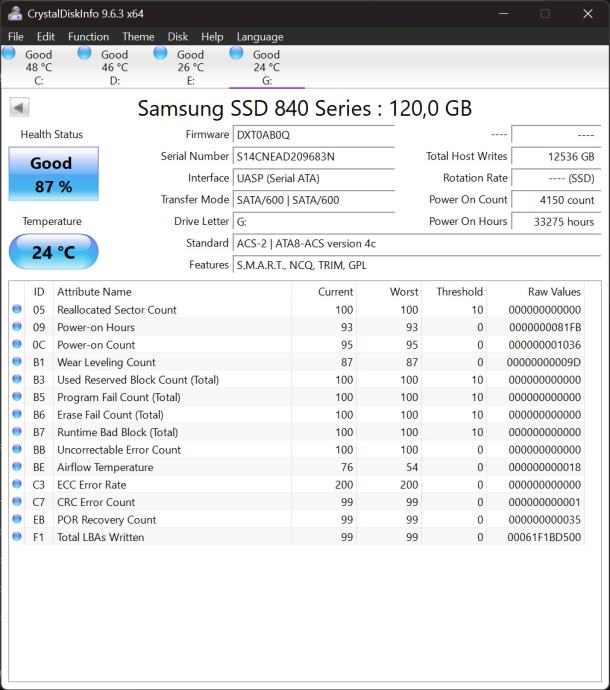610x690 pixels.
Task: Open the Help menu
Action: (x=212, y=37)
